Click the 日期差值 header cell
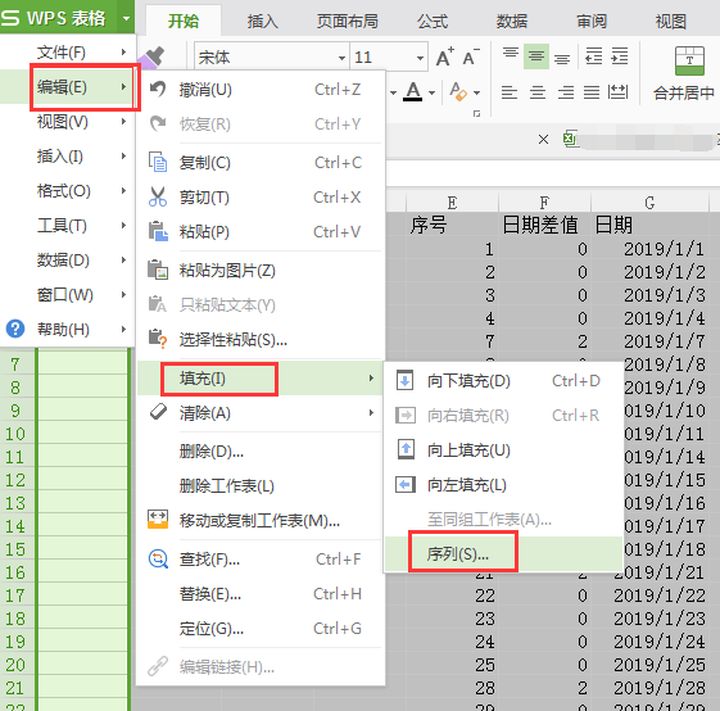The image size is (720, 711). (x=544, y=226)
